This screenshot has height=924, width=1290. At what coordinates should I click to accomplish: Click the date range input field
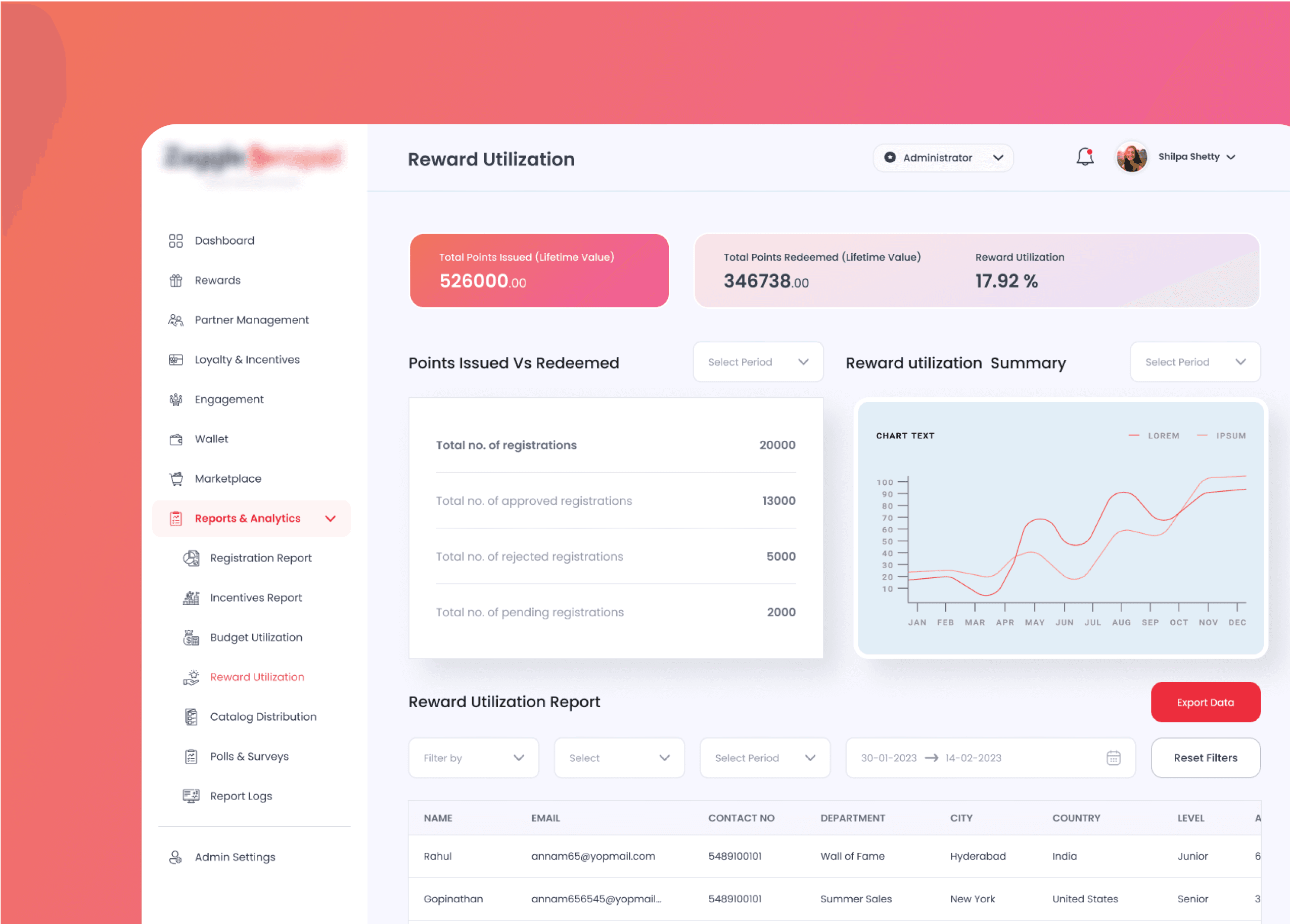pos(978,757)
